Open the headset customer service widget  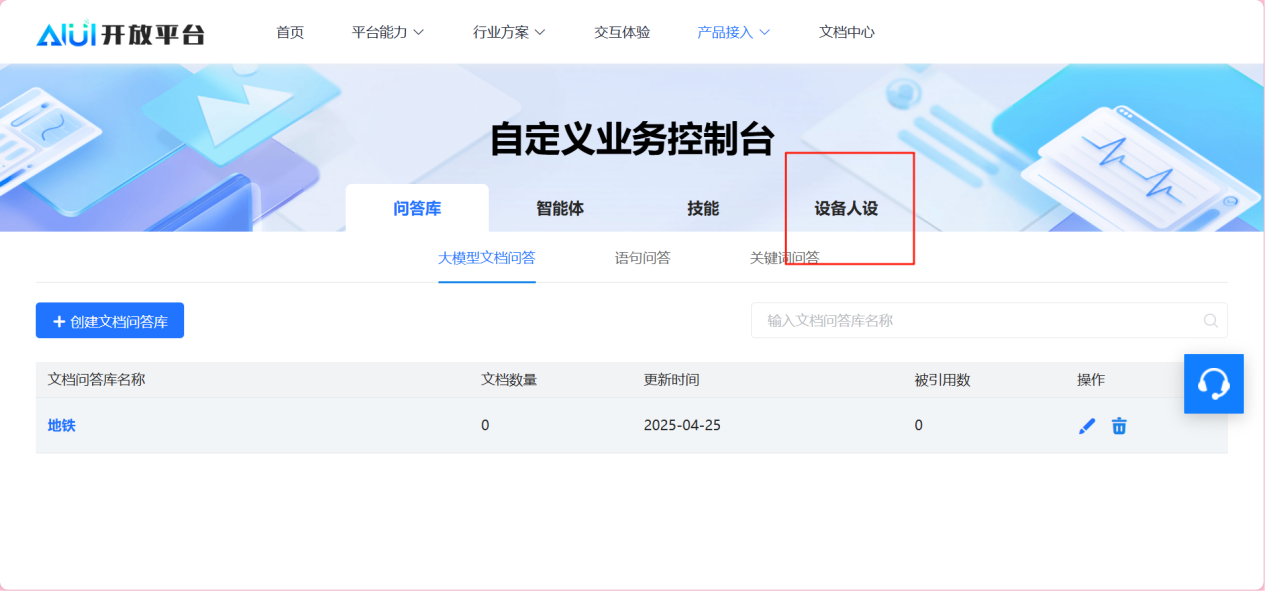(x=1213, y=384)
